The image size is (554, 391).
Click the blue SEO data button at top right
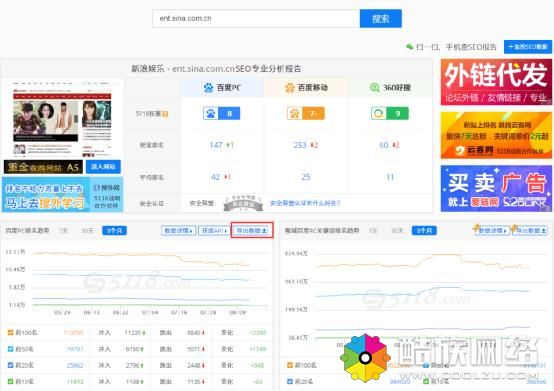click(528, 47)
